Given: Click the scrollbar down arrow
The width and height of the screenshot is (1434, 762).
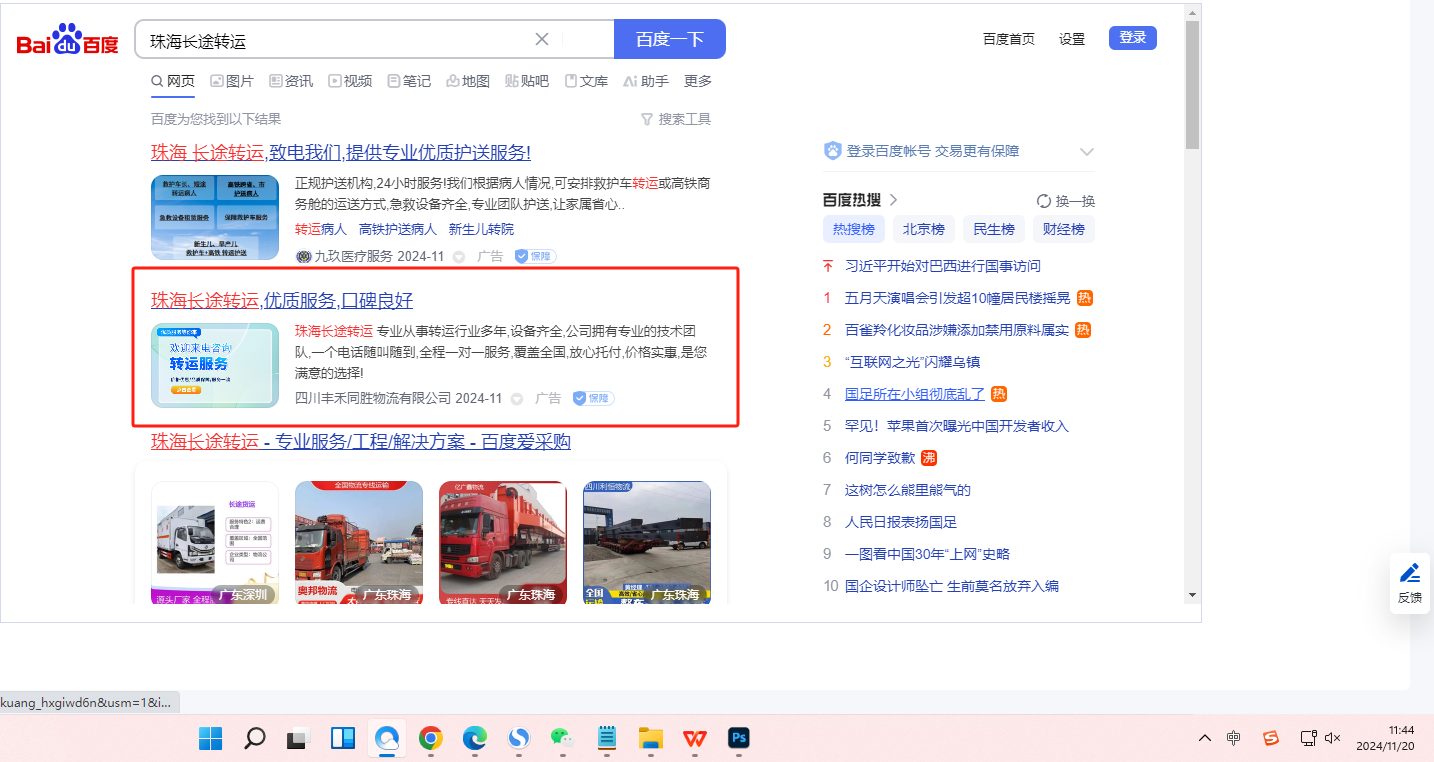Looking at the screenshot, I should pyautogui.click(x=1192, y=594).
